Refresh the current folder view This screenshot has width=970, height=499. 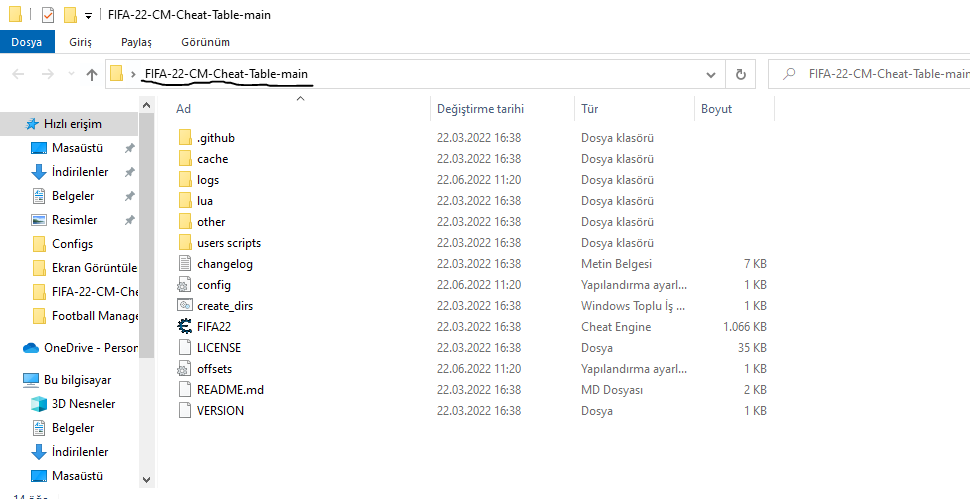(740, 75)
